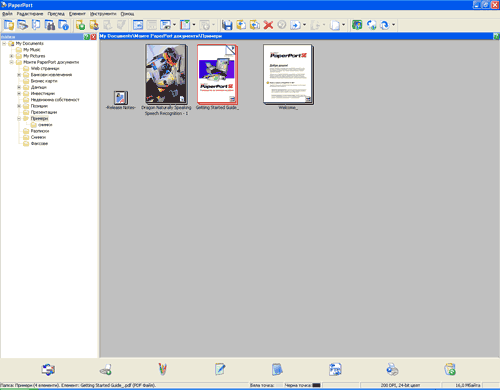This screenshot has height=390, width=500.
Task: Open dropdown arrow next to page view icon
Action: pos(174,25)
